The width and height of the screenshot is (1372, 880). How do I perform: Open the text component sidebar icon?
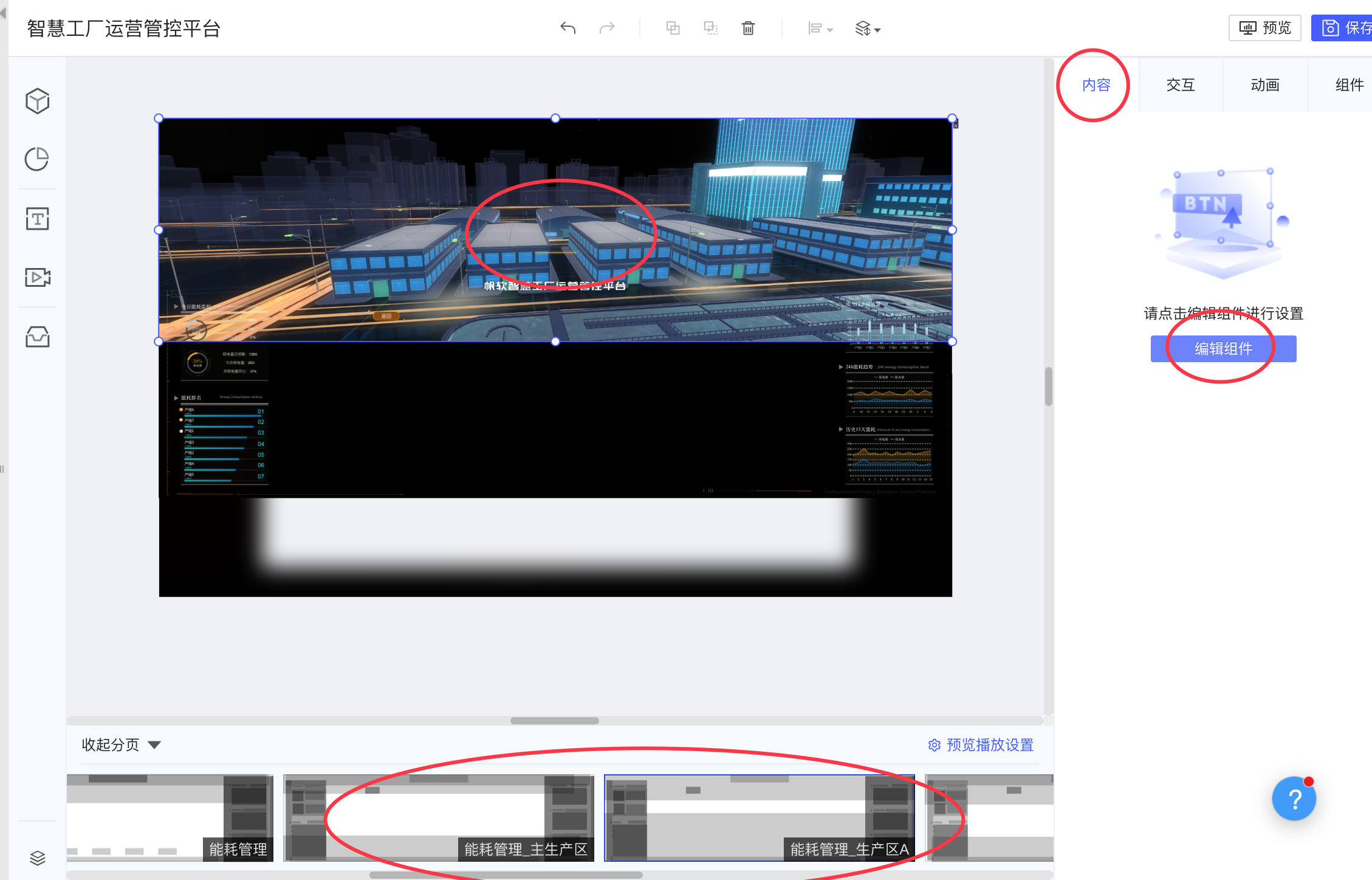pyautogui.click(x=37, y=219)
